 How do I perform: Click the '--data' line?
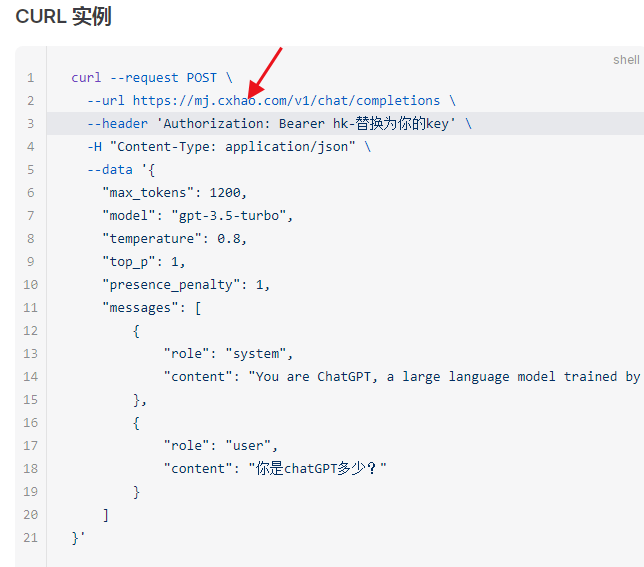[x=121, y=170]
